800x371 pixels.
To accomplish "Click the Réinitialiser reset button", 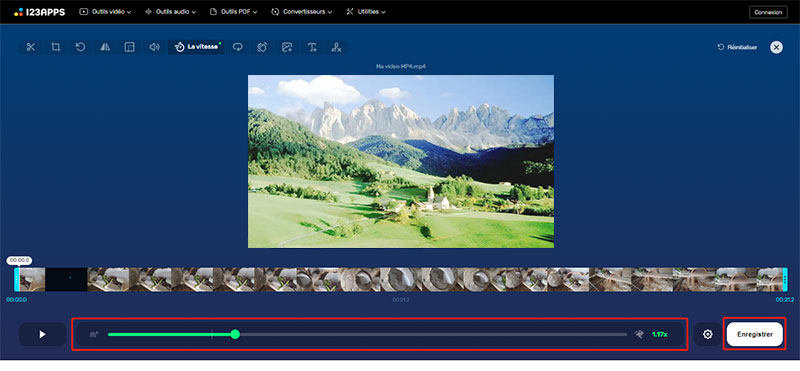I will pyautogui.click(x=737, y=47).
